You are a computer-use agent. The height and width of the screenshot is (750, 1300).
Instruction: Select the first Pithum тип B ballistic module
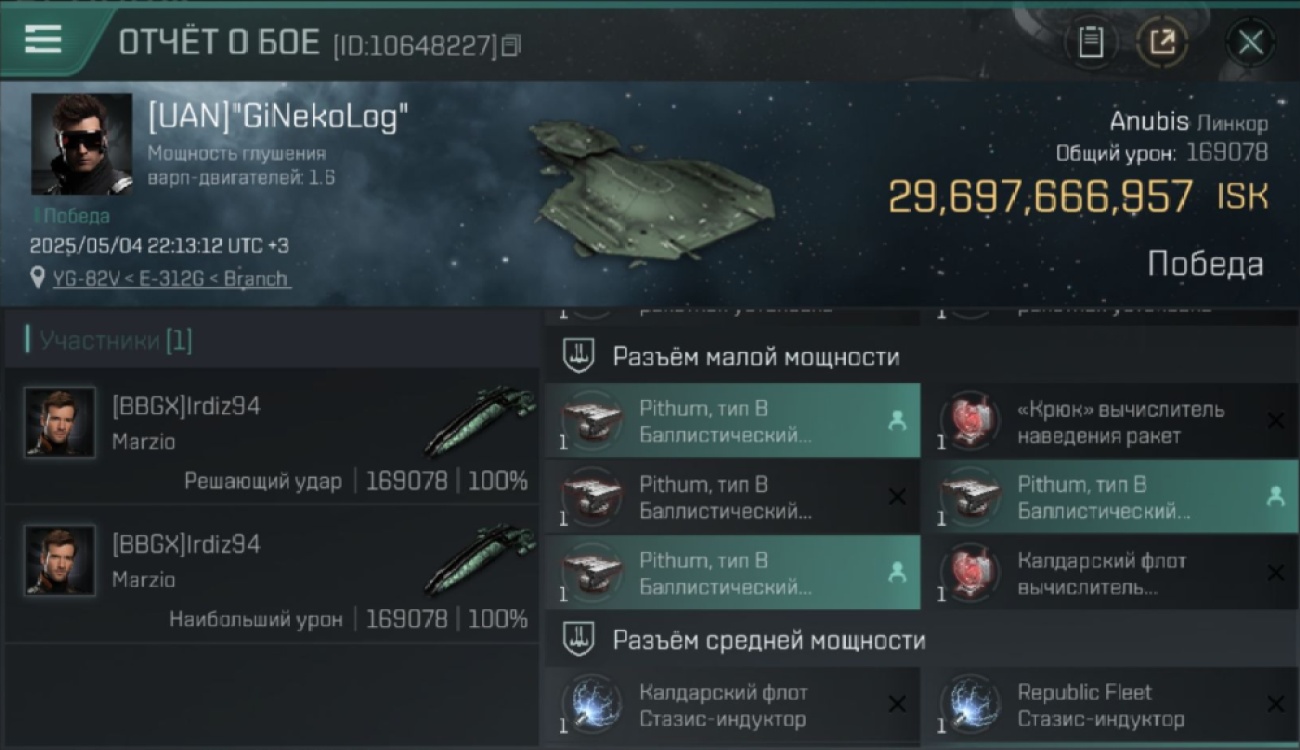click(x=733, y=421)
